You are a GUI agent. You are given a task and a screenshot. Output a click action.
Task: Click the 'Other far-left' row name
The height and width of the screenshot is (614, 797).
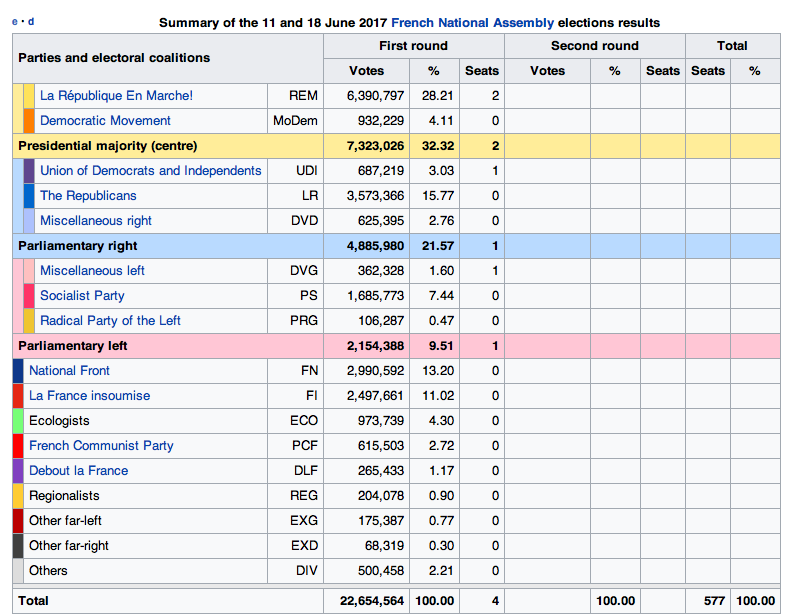tap(65, 520)
